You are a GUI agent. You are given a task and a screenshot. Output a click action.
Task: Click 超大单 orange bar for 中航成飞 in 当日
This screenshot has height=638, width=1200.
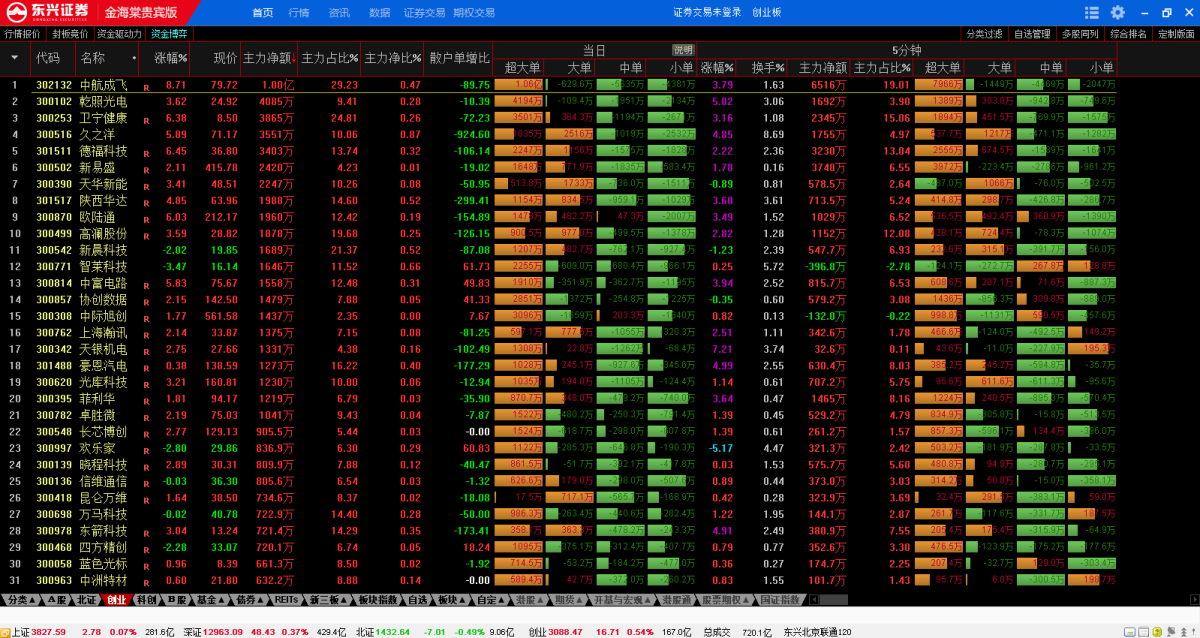[x=518, y=85]
